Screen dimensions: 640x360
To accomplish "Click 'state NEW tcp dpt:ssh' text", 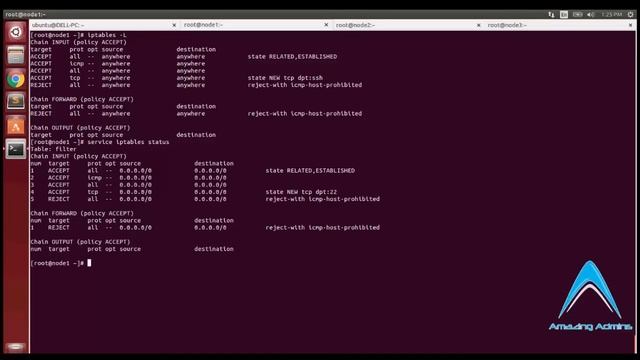I will pyautogui.click(x=285, y=78).
